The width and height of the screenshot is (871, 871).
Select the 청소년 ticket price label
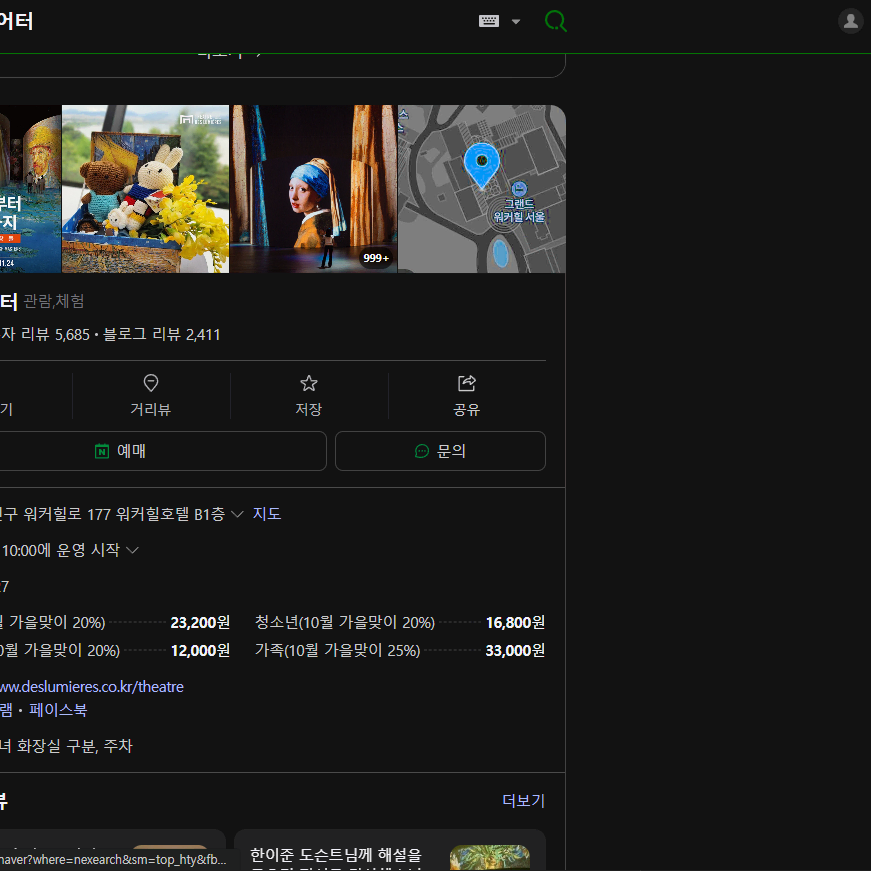click(344, 623)
